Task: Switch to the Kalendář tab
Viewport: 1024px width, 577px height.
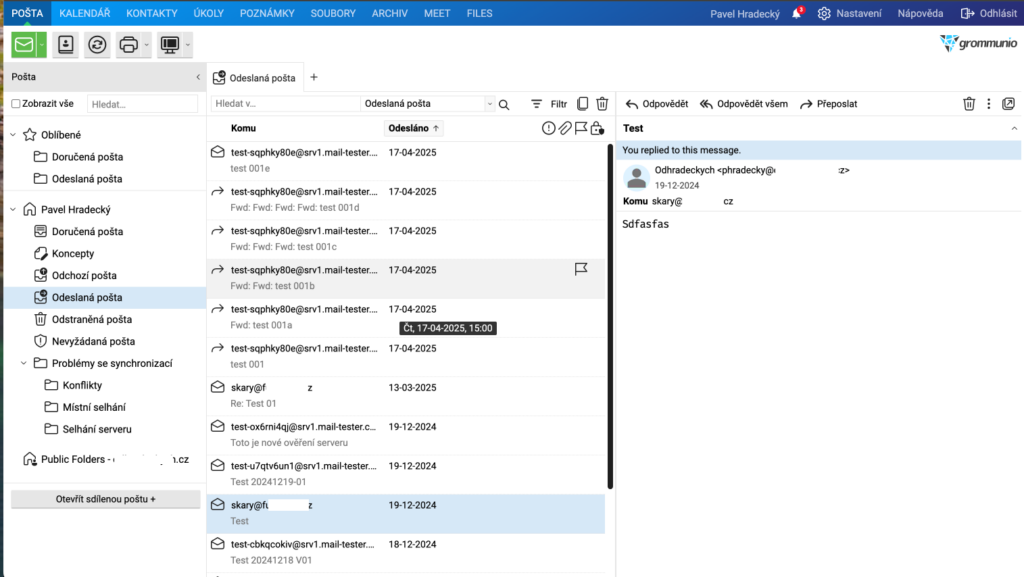Action: tap(85, 13)
